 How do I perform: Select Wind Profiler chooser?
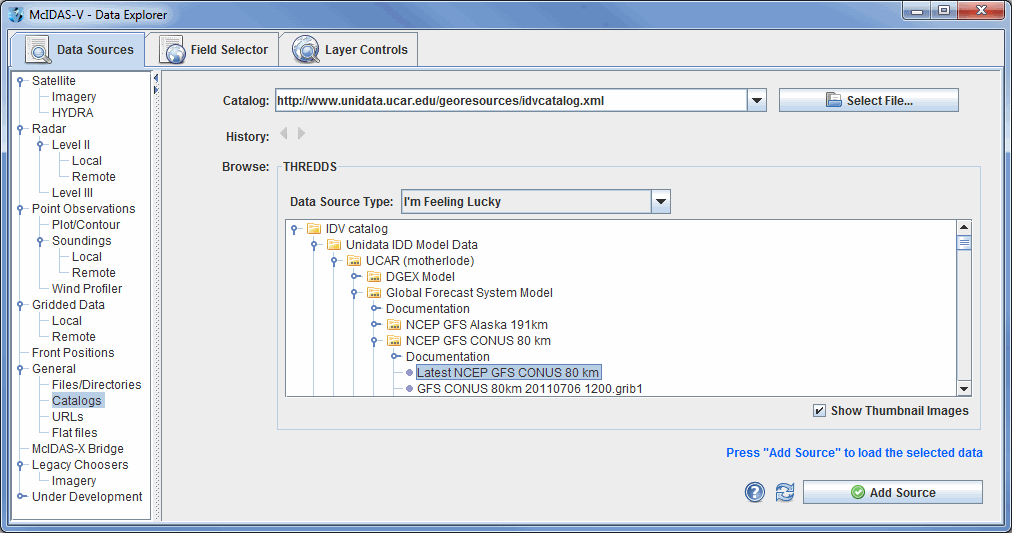[x=86, y=288]
